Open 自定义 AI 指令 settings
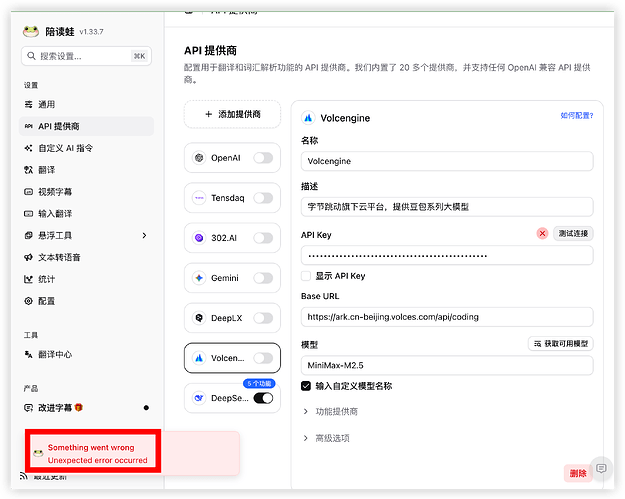 pos(86,148)
